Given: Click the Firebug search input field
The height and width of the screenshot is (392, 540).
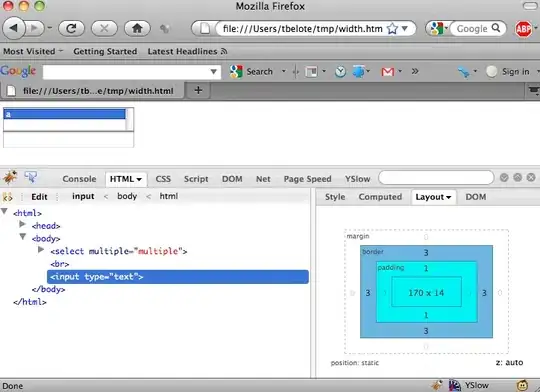Looking at the screenshot, I should [x=436, y=178].
